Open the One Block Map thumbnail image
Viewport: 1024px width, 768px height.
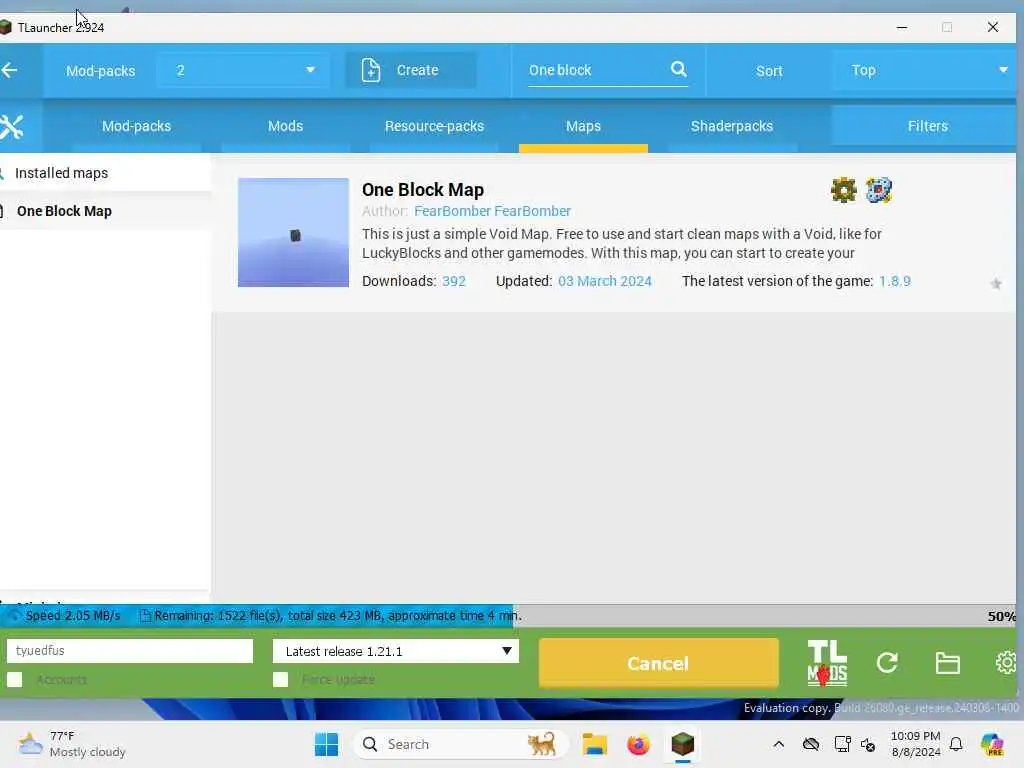click(293, 232)
